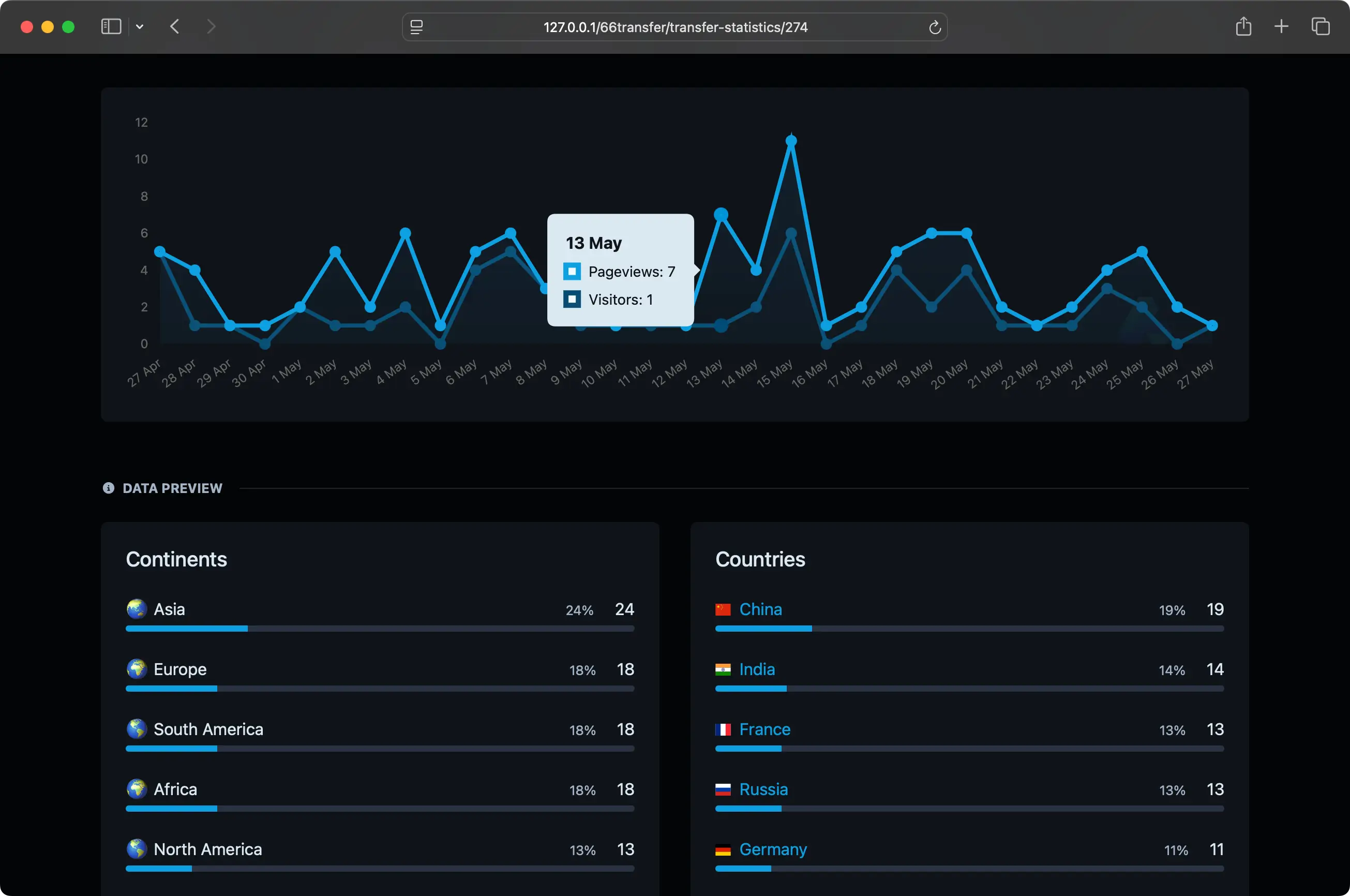Image resolution: width=1350 pixels, height=896 pixels.
Task: Toggle the Pageviews checkbox in the tooltip
Action: click(572, 272)
